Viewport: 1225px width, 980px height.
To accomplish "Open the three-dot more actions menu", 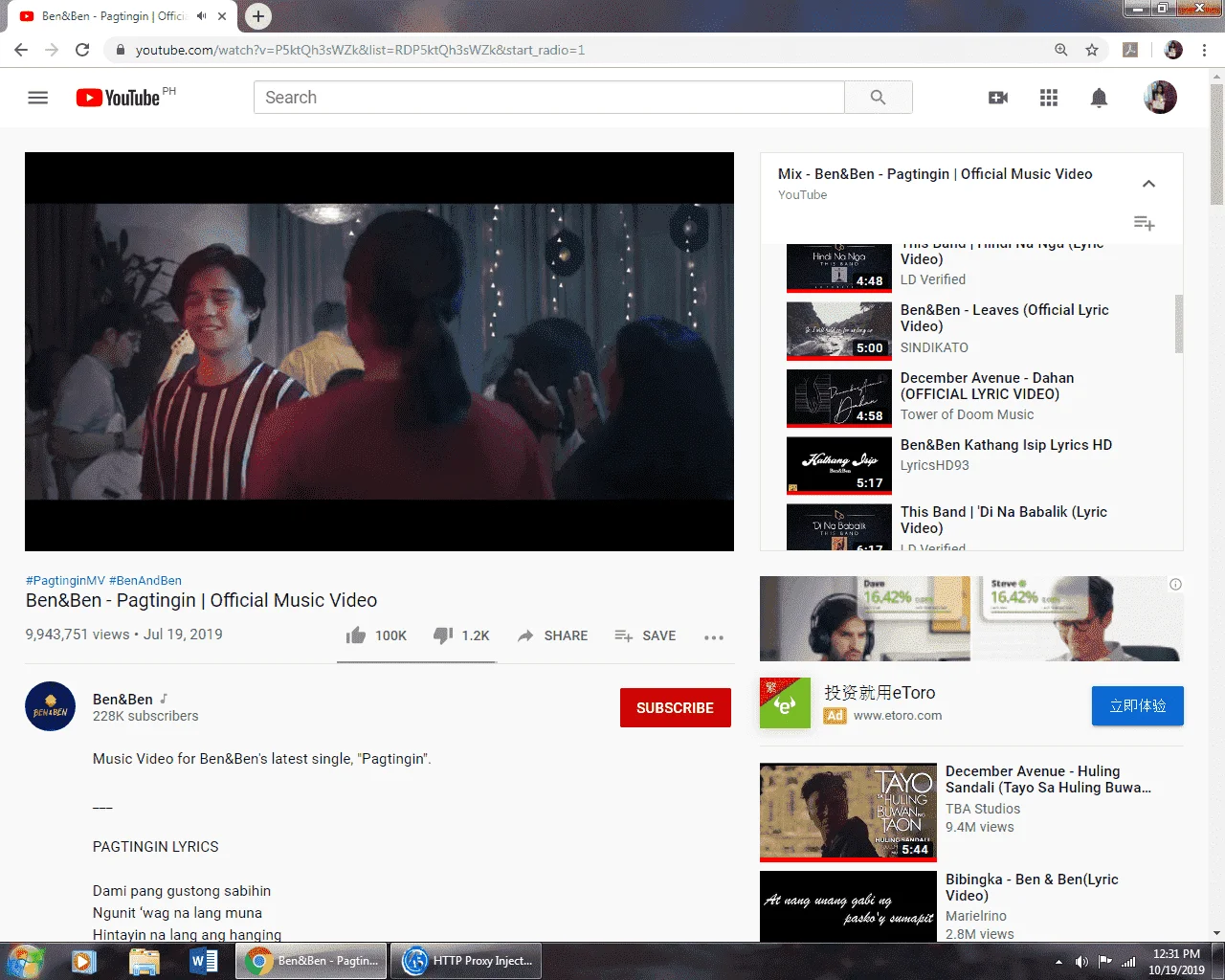I will (714, 636).
